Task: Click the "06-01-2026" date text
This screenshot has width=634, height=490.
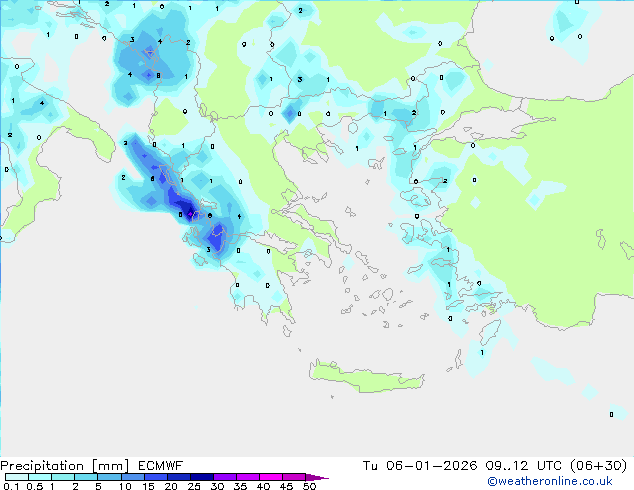Action: [431, 466]
